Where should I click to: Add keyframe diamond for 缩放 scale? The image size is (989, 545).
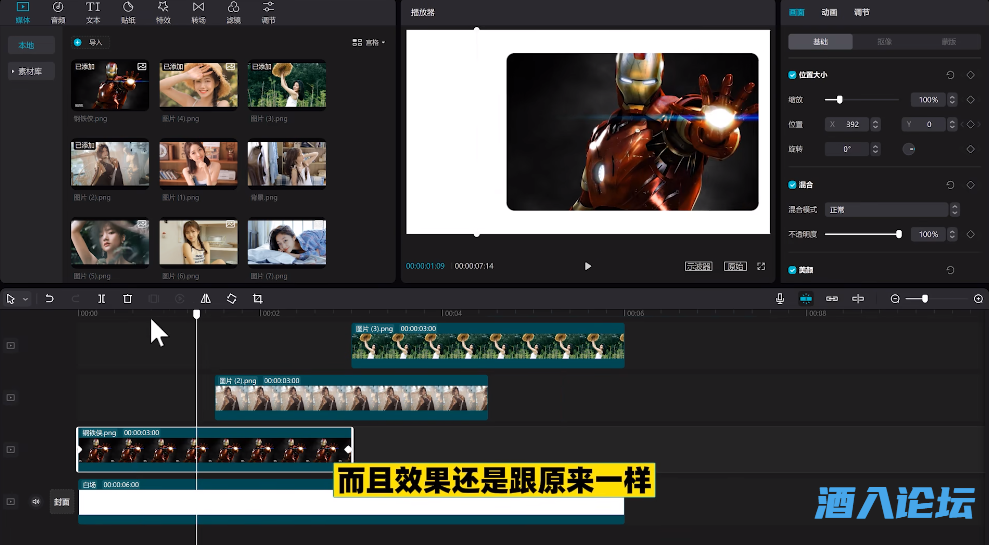pyautogui.click(x=969, y=100)
